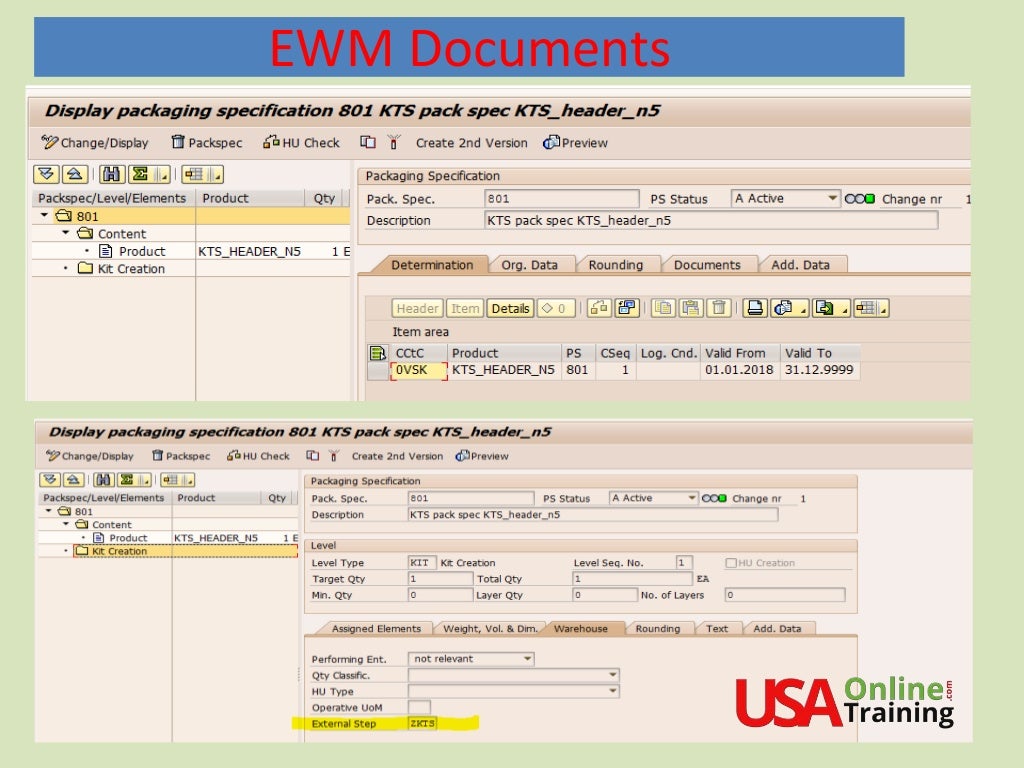Screen dimensions: 1024x768
Task: Open the Rounding tab in upper screen
Action: 616,264
